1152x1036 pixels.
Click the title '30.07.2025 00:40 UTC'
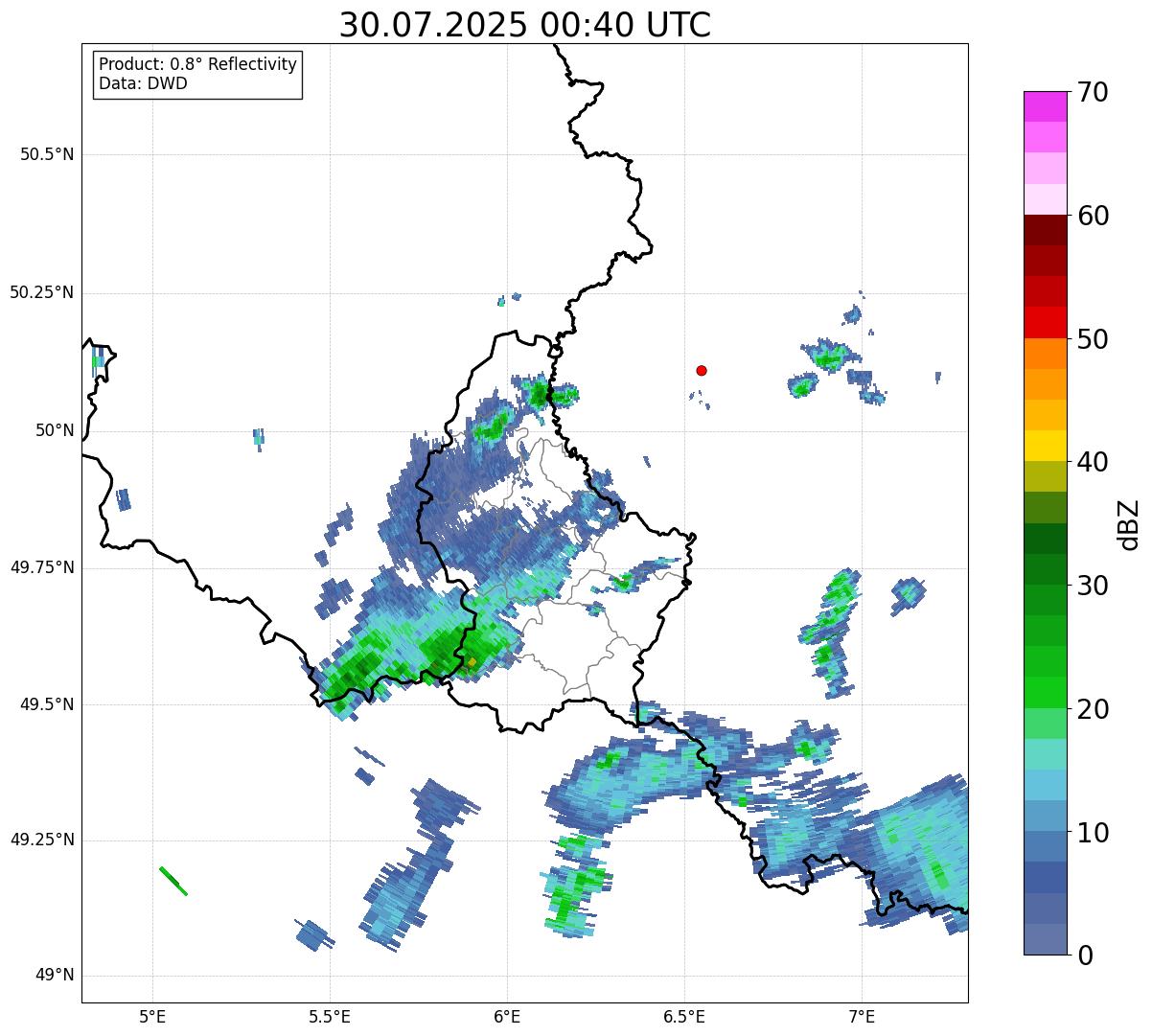tap(525, 25)
